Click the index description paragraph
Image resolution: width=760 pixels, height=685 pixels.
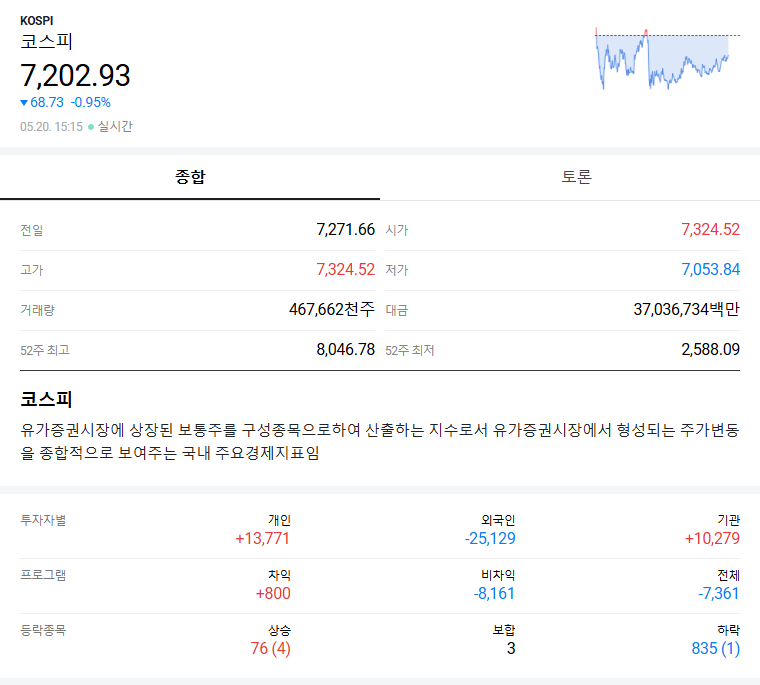click(x=380, y=441)
